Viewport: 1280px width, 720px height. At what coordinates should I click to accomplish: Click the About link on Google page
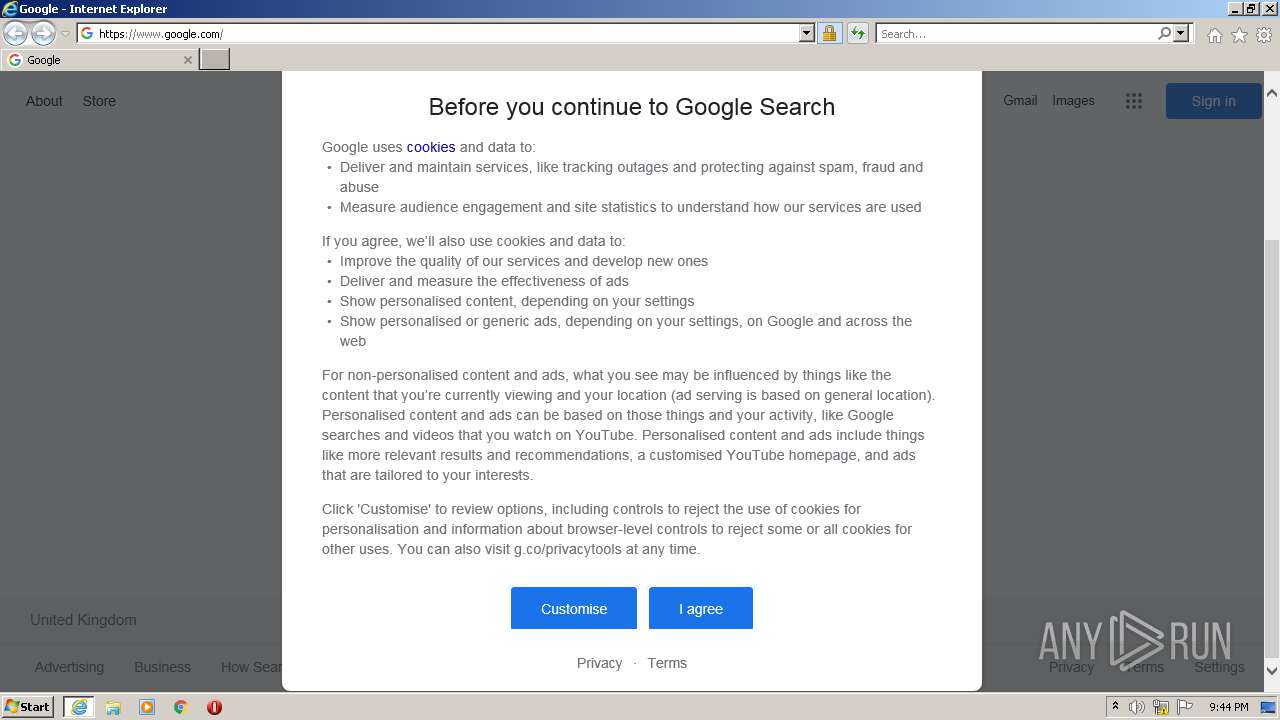44,101
